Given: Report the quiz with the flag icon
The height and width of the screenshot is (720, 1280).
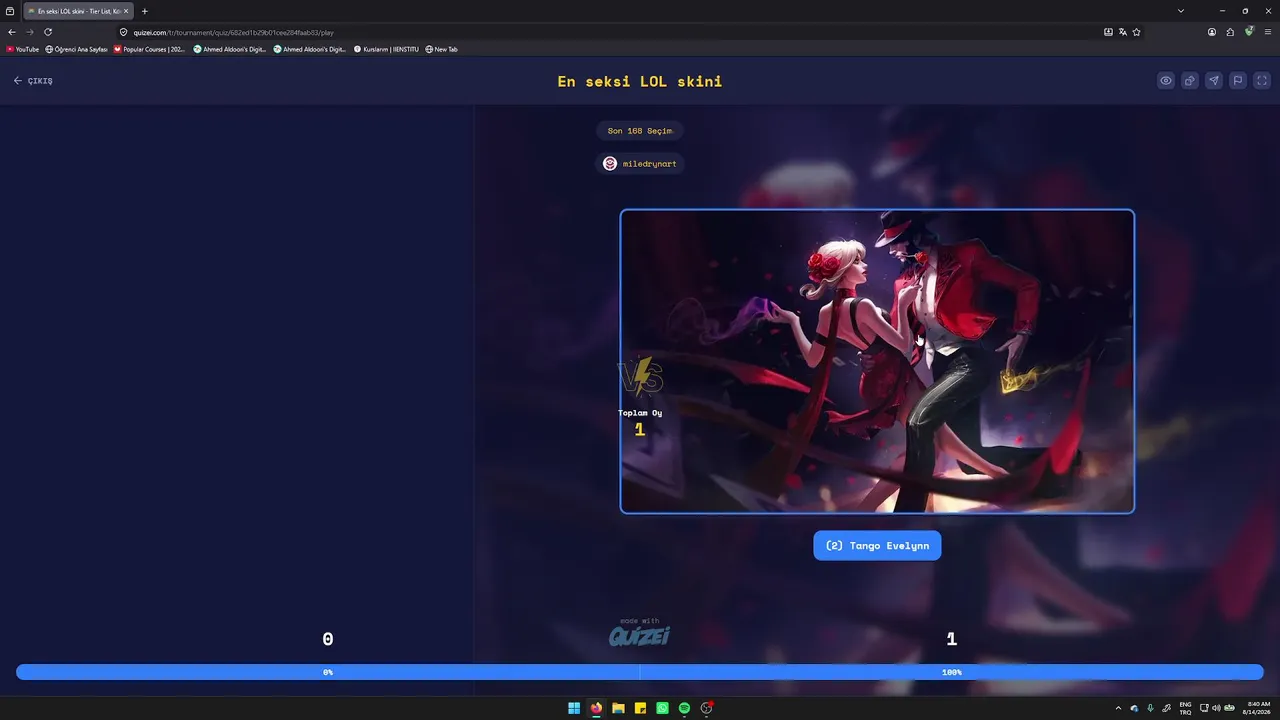Looking at the screenshot, I should 1238,81.
